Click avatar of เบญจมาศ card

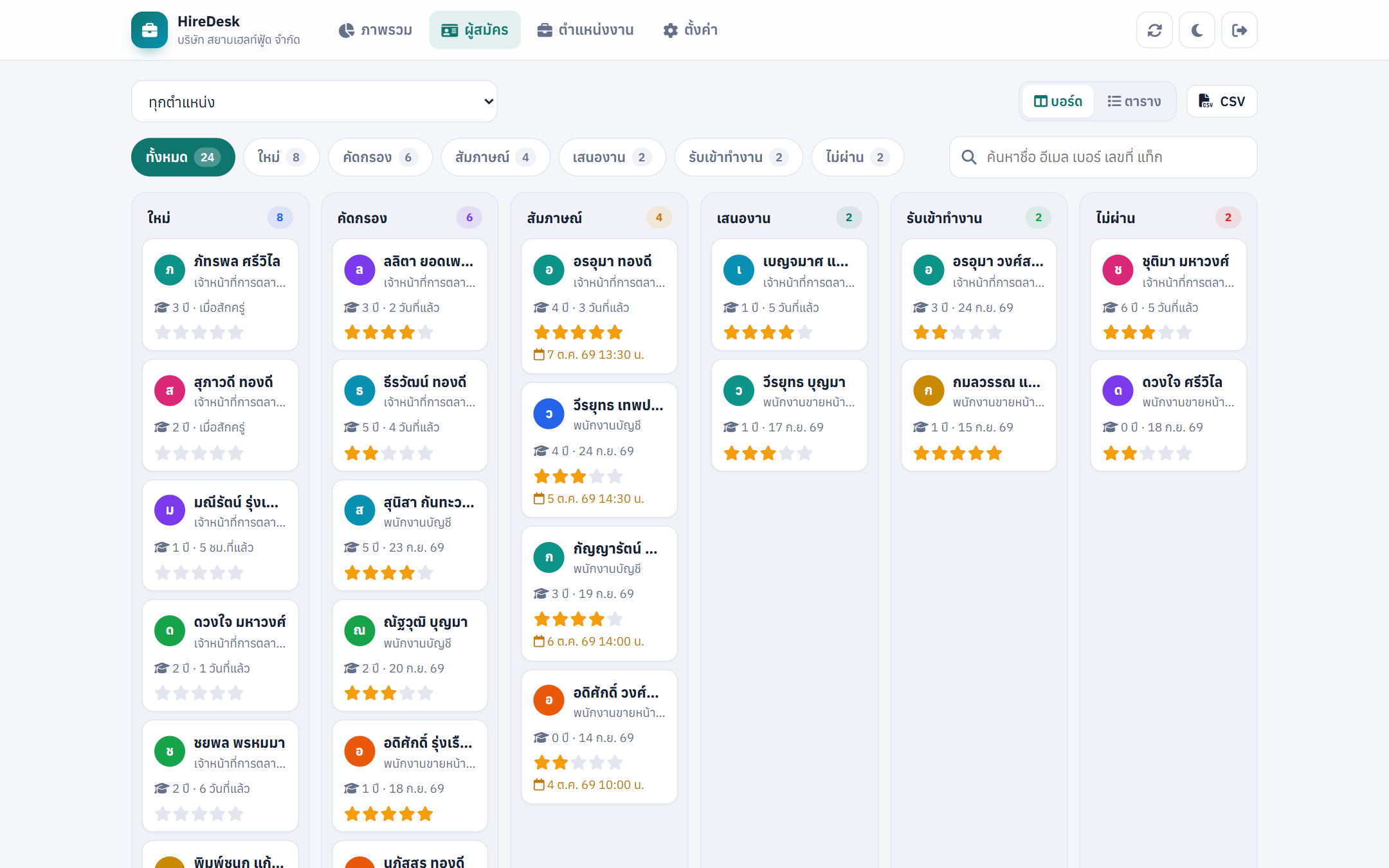pos(739,270)
